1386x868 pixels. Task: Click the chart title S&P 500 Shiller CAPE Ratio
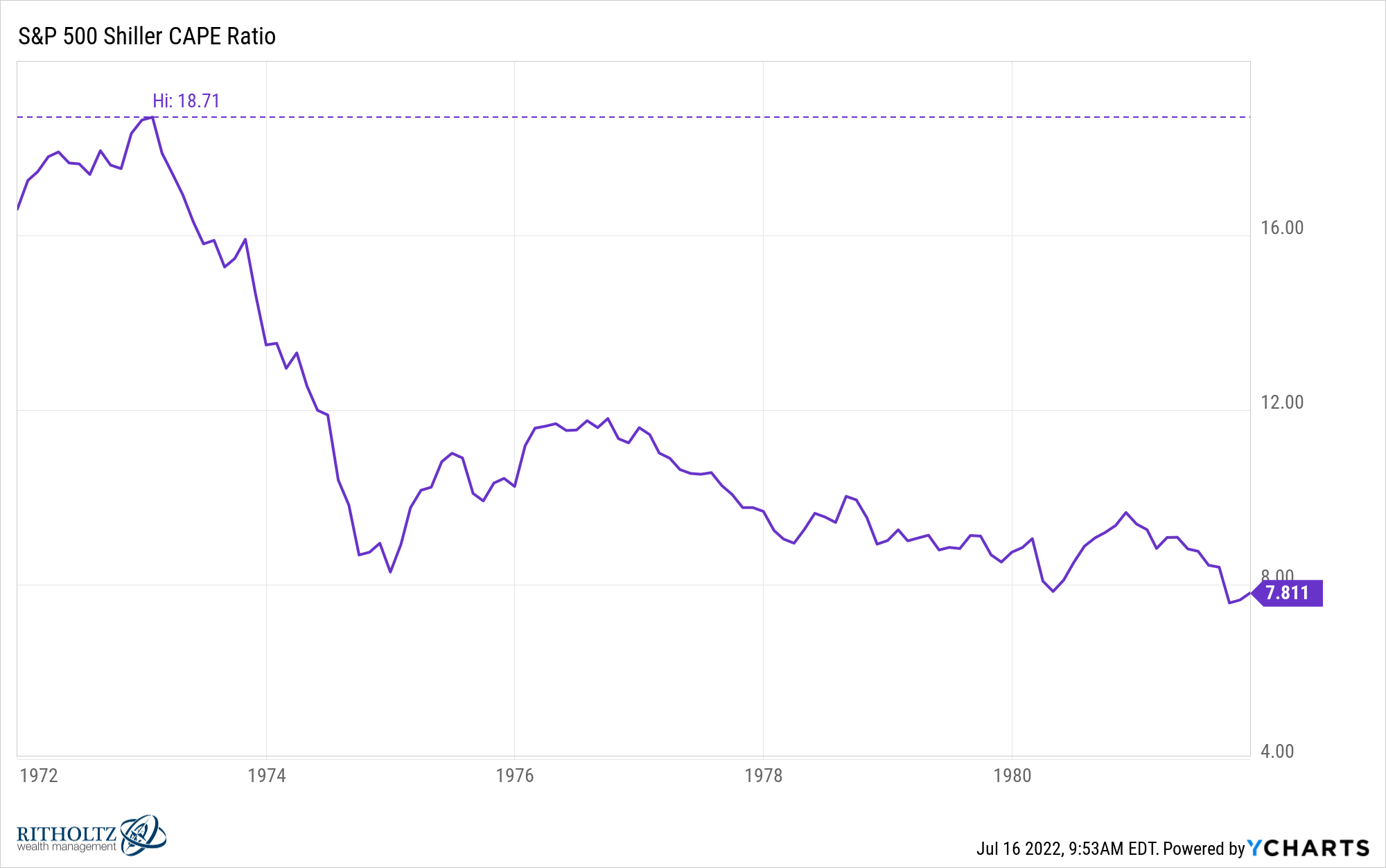tap(147, 36)
